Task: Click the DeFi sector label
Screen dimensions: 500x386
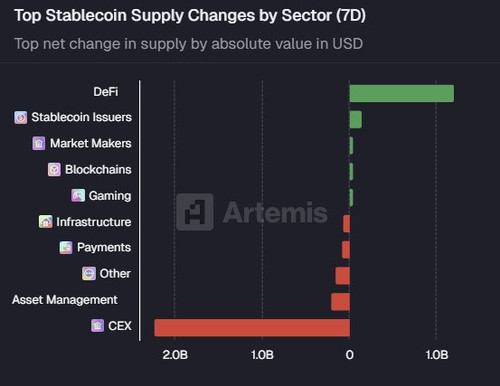Action: tap(106, 92)
